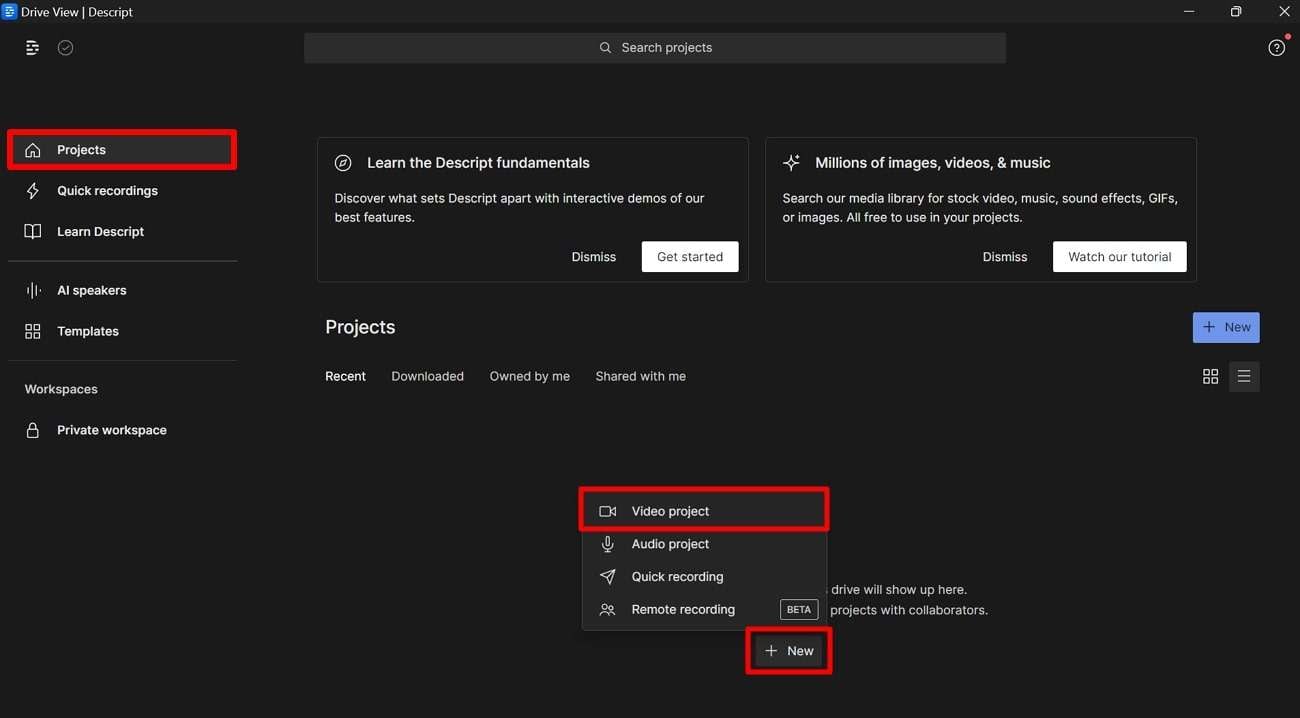This screenshot has height=718, width=1300.
Task: Open Learn Descript in the sidebar
Action: 122,232
